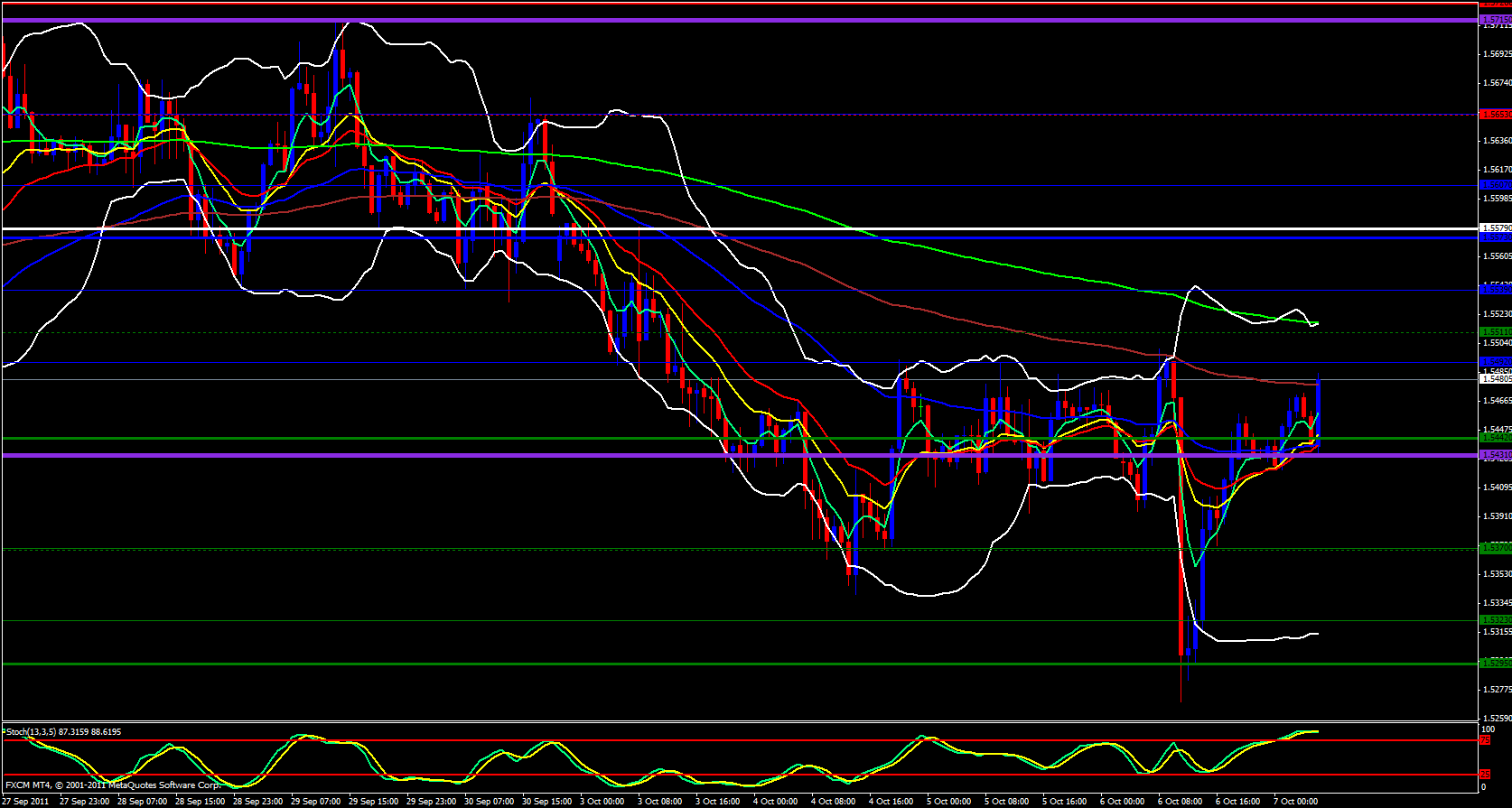
Task: Select the white 1.55790 price label
Action: pyautogui.click(x=1495, y=228)
